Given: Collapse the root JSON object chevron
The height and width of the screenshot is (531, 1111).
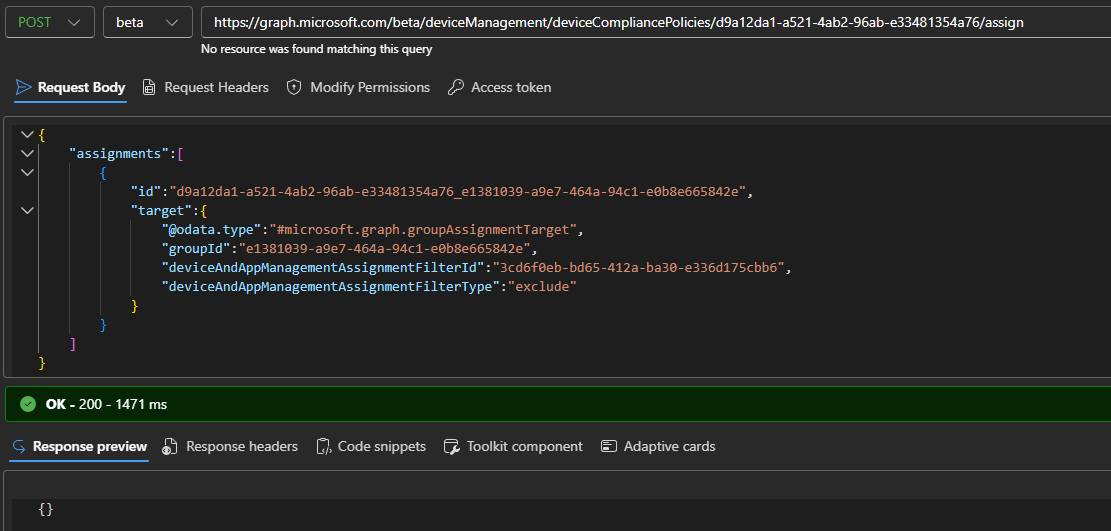Looking at the screenshot, I should tap(27, 134).
